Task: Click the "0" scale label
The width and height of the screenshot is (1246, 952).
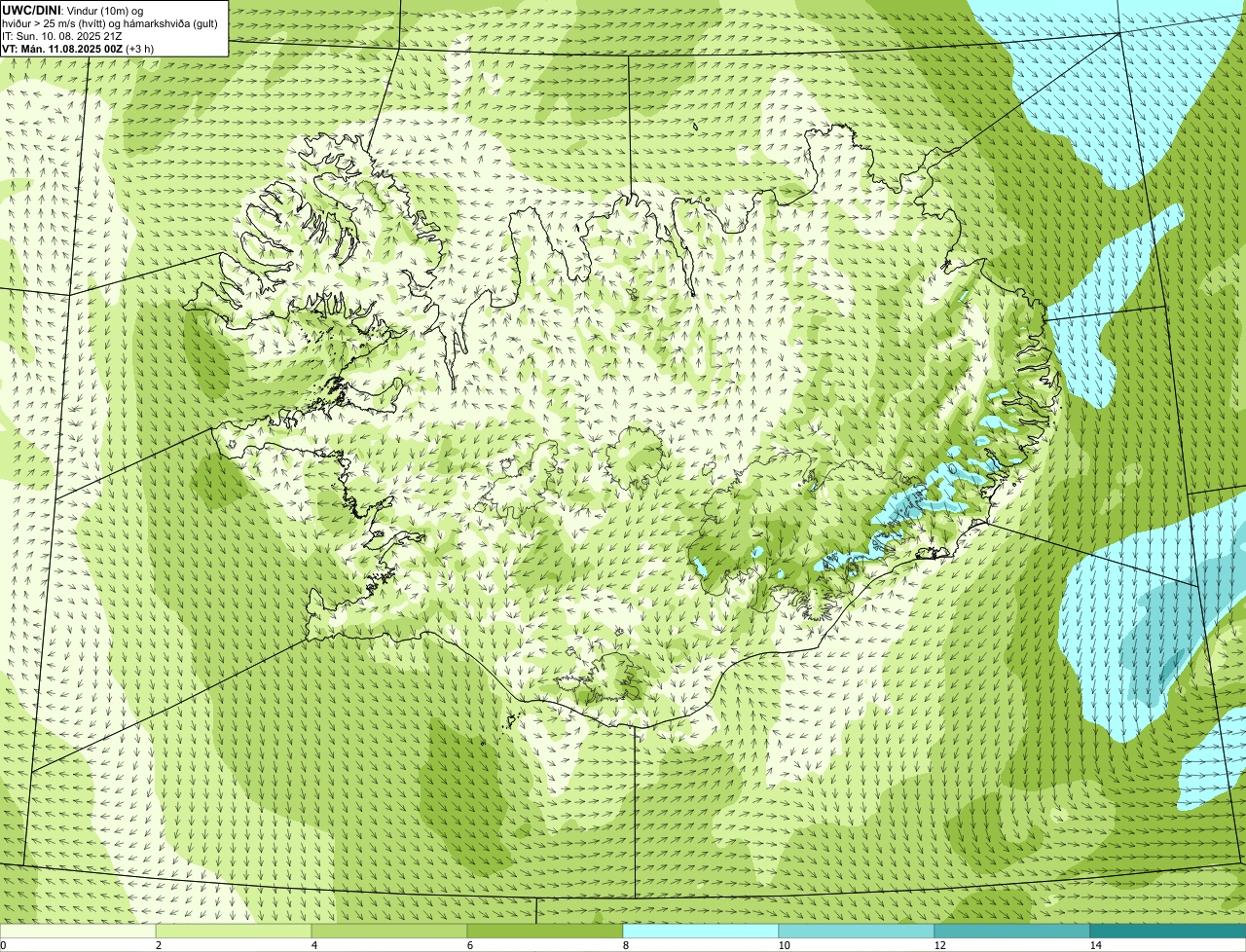Action: [x=4, y=945]
